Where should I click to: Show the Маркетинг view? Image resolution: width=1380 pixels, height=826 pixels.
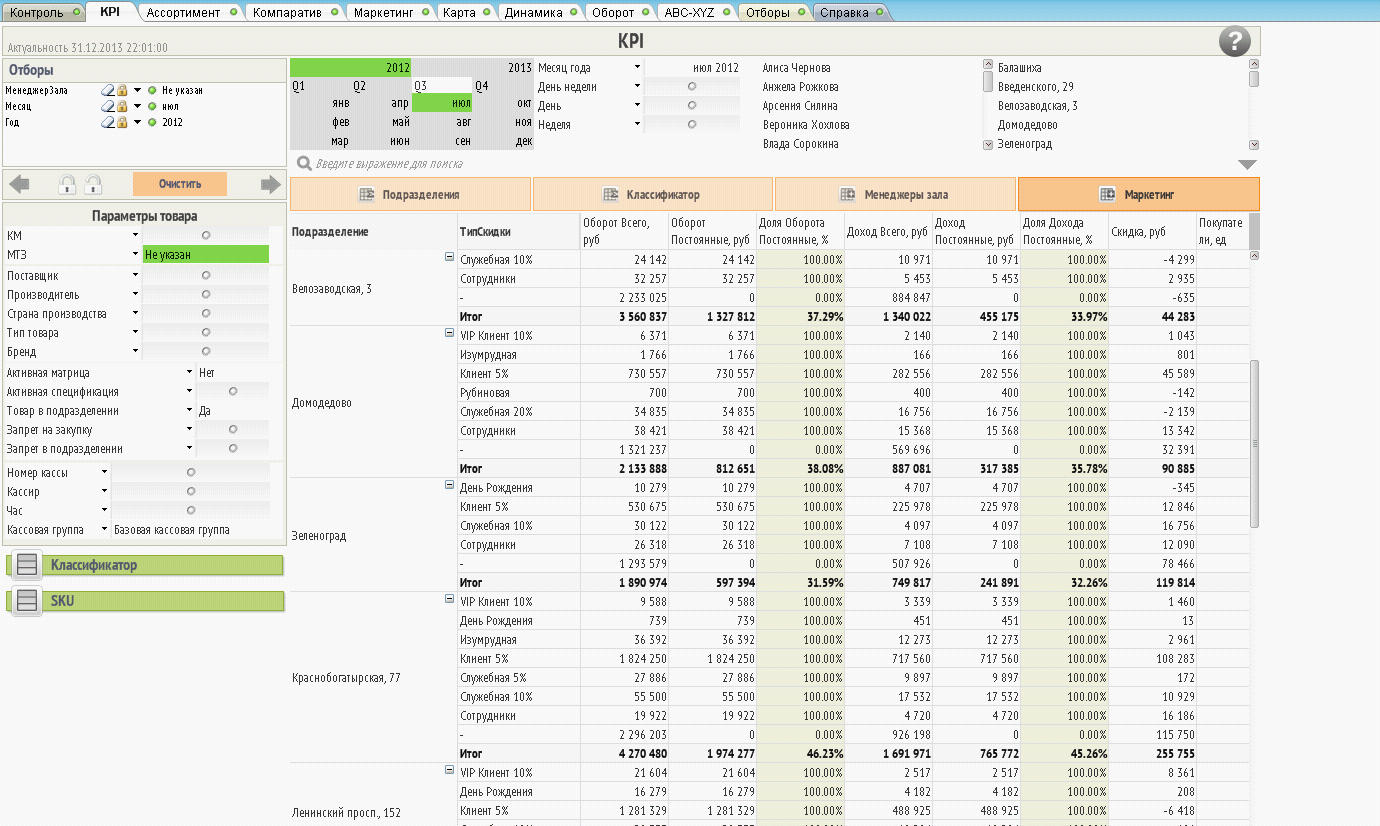pos(1139,194)
